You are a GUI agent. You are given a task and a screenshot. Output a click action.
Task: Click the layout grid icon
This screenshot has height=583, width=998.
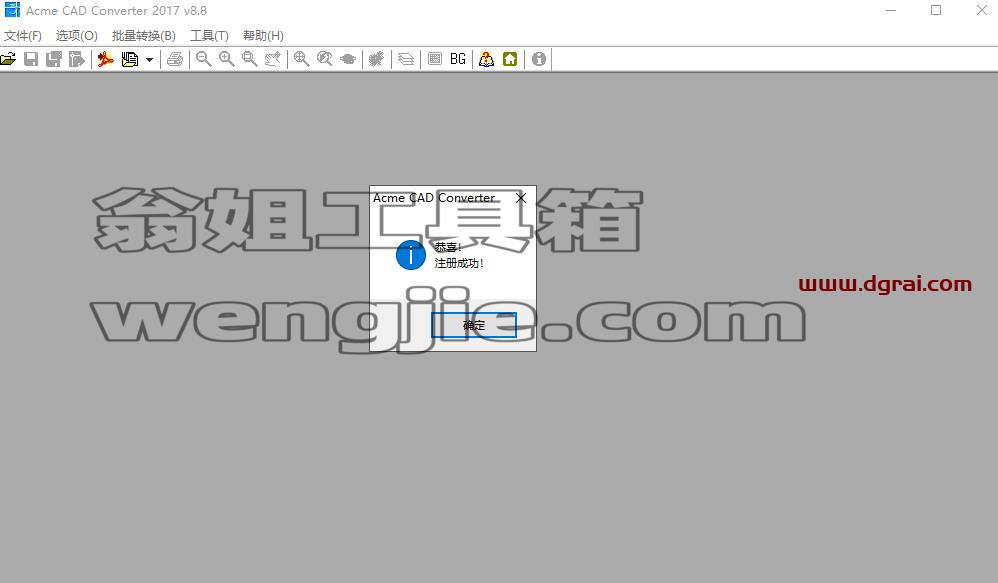coord(435,59)
